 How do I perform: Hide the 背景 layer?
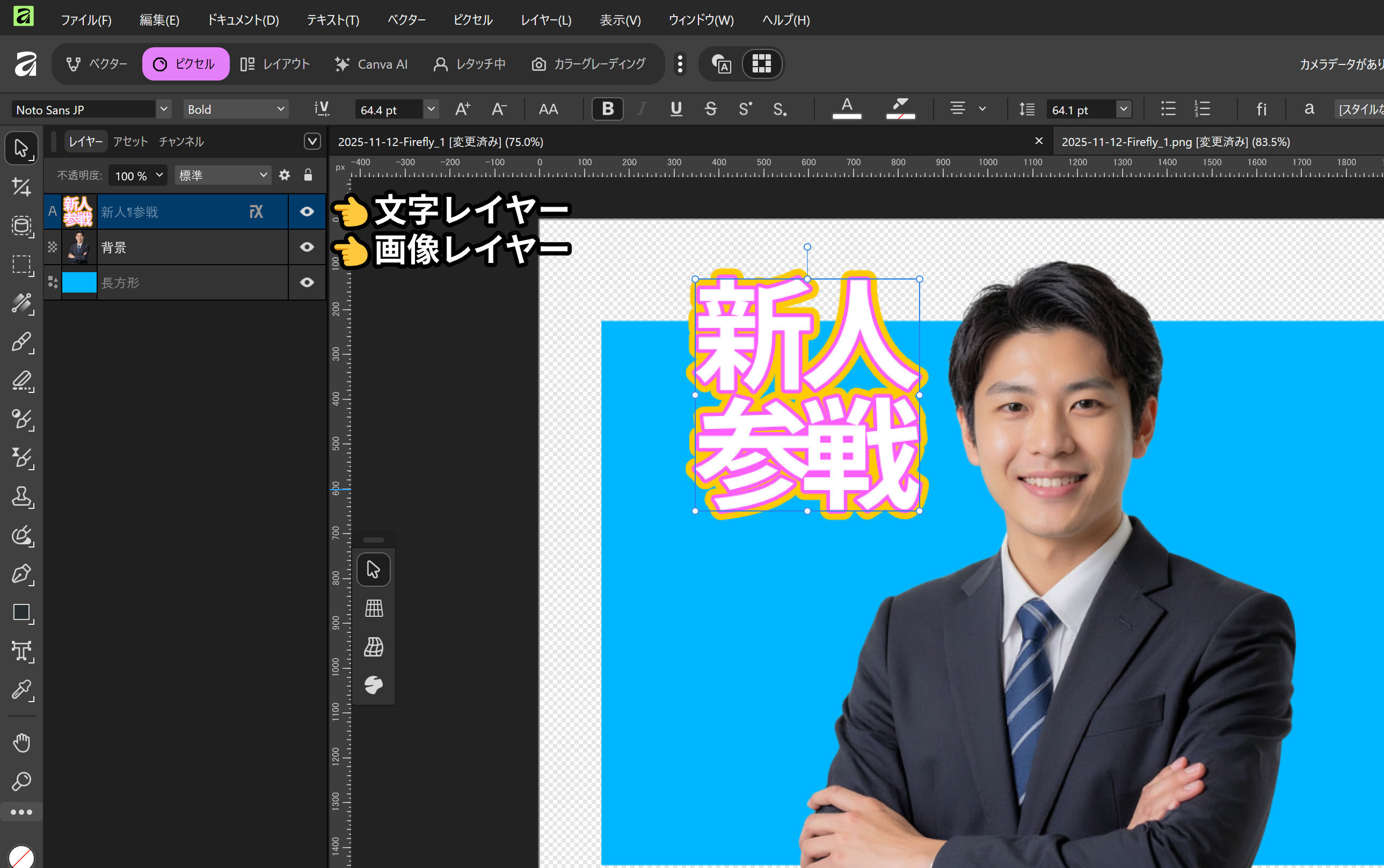307,247
